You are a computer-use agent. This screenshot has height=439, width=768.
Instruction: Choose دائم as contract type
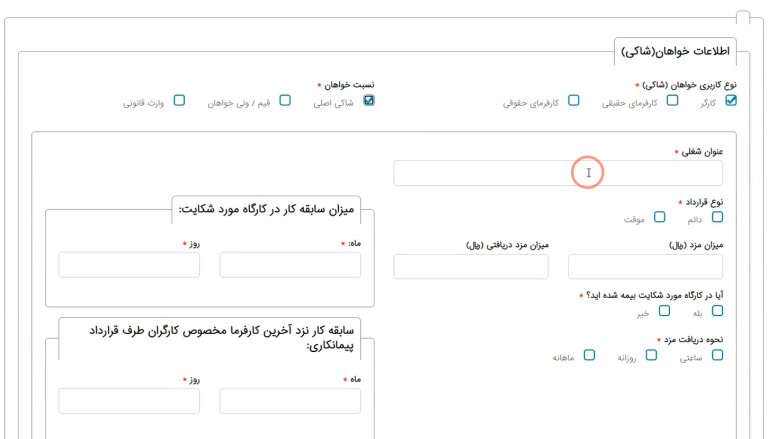(x=717, y=217)
